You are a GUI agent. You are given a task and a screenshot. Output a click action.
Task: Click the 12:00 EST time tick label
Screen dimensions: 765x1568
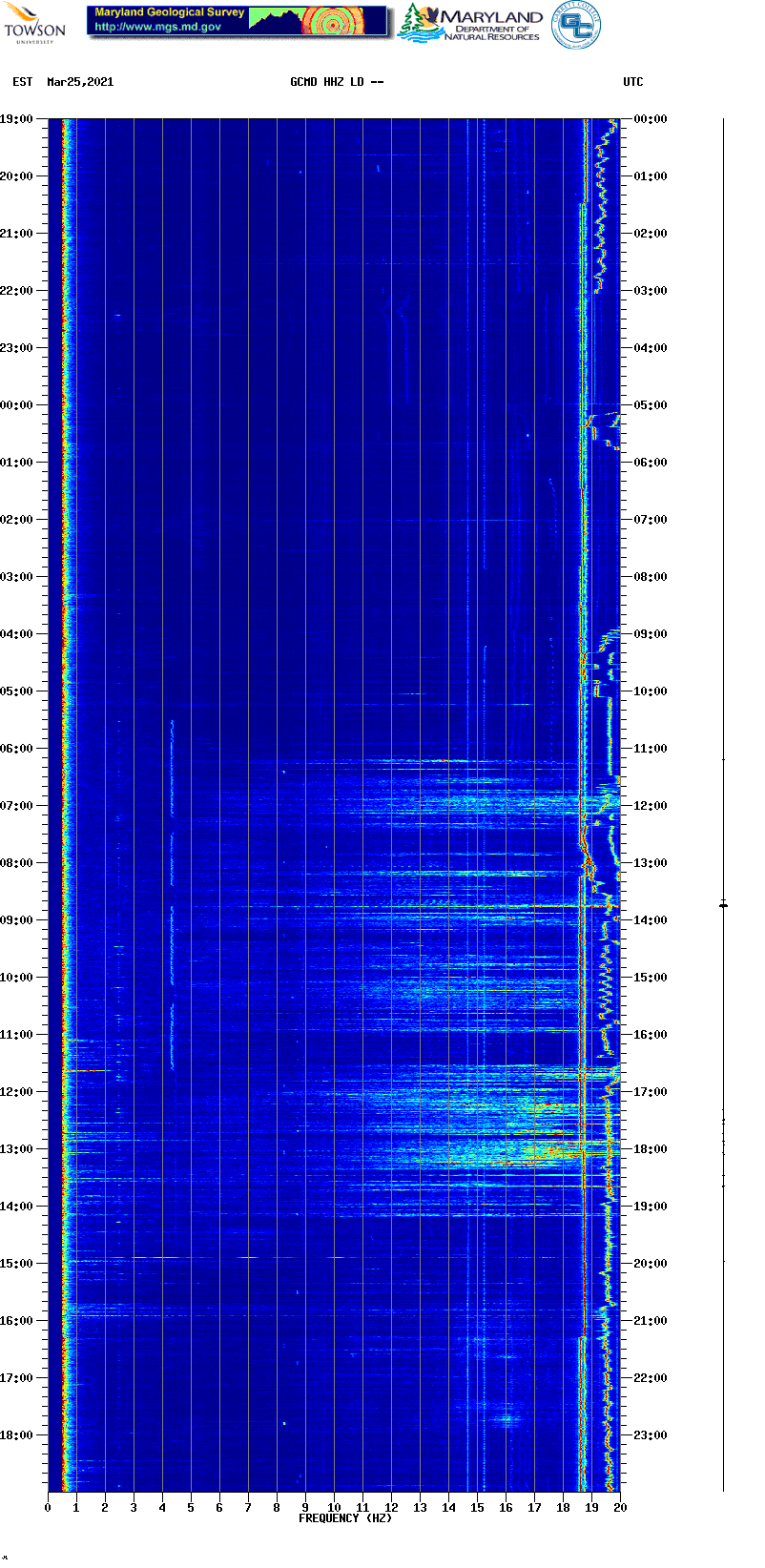16,1092
